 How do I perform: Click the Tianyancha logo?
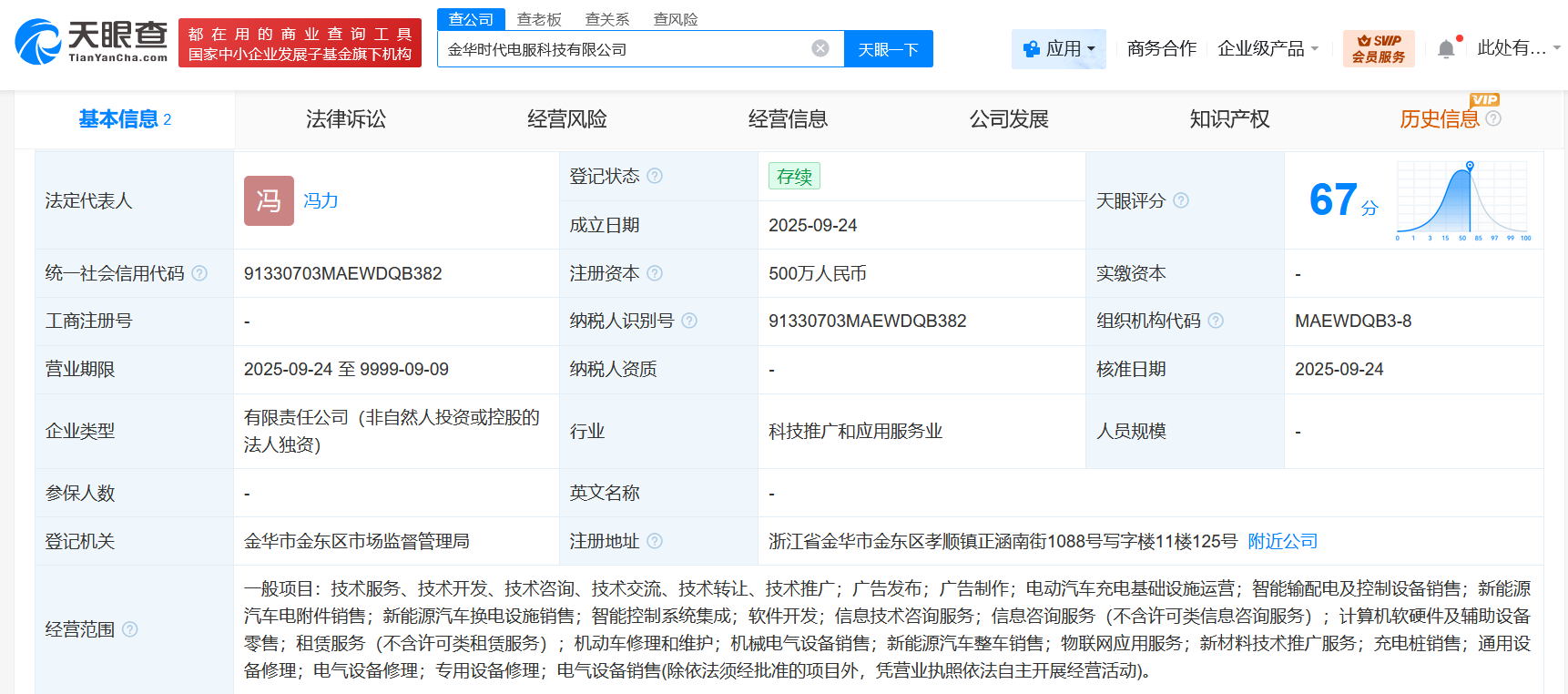coord(91,42)
